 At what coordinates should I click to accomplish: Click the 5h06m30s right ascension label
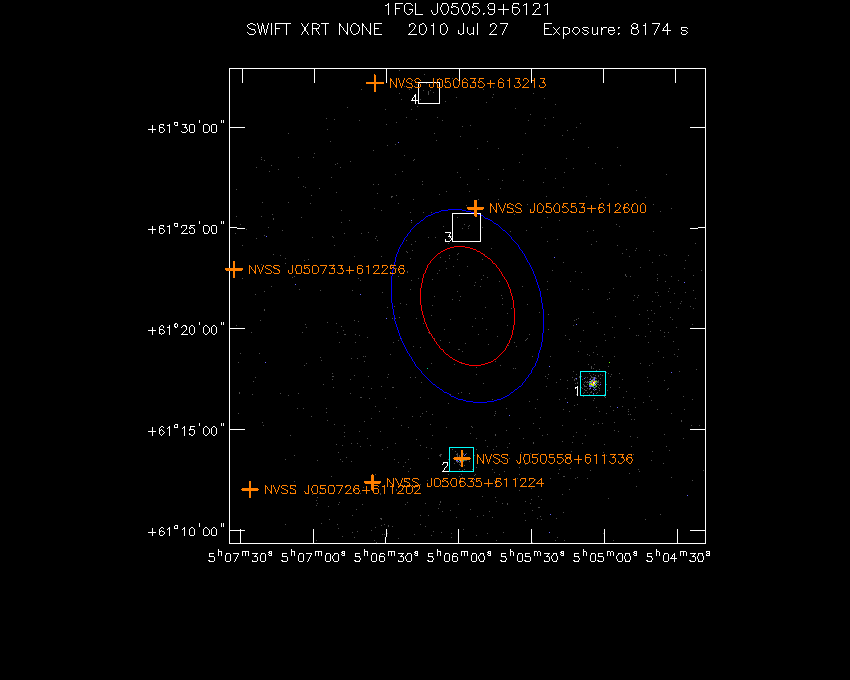tap(386, 557)
